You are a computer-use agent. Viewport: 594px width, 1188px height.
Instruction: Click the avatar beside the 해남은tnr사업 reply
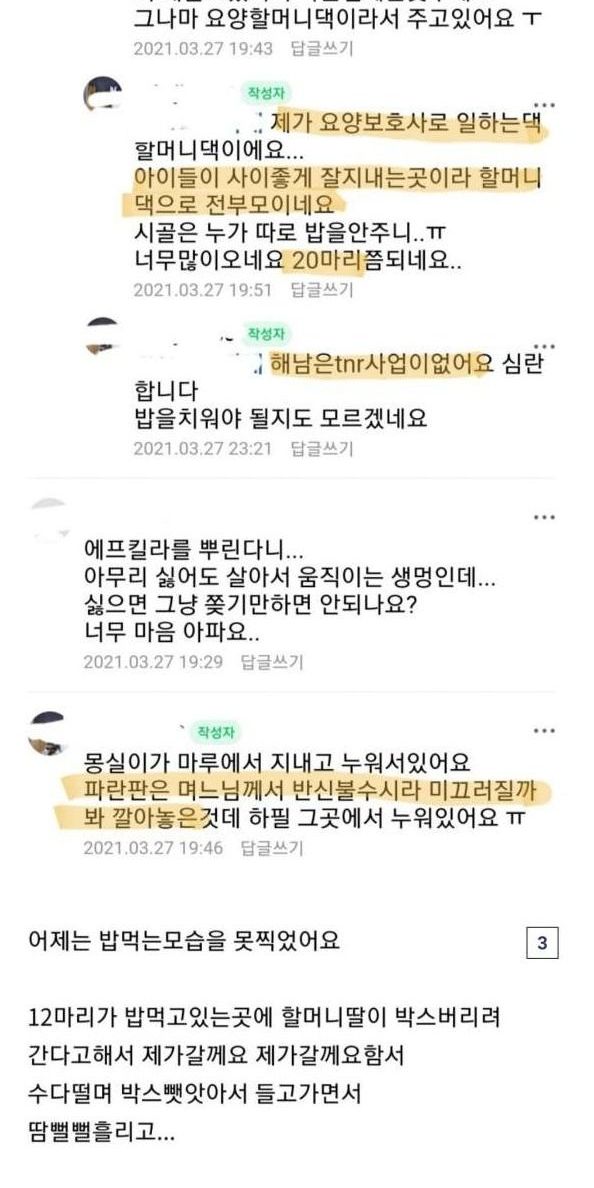tap(102, 335)
